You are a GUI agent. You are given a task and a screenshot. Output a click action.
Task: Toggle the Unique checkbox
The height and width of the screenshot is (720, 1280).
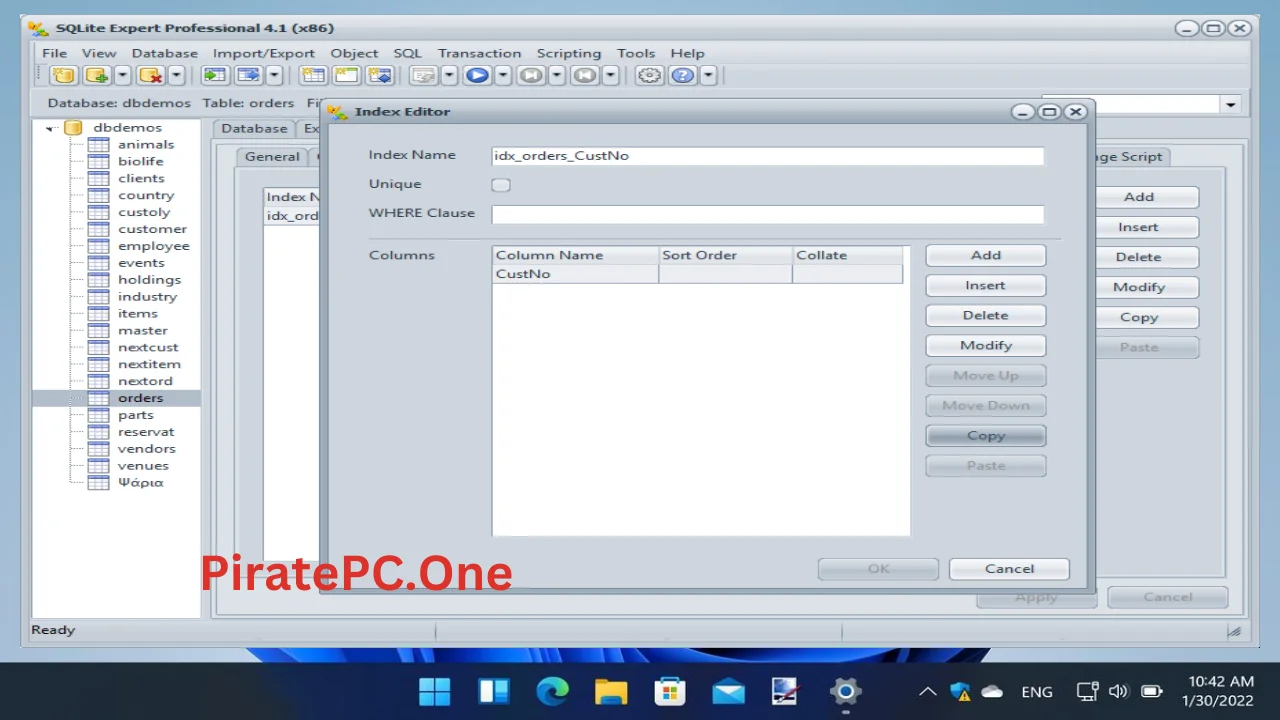(501, 185)
